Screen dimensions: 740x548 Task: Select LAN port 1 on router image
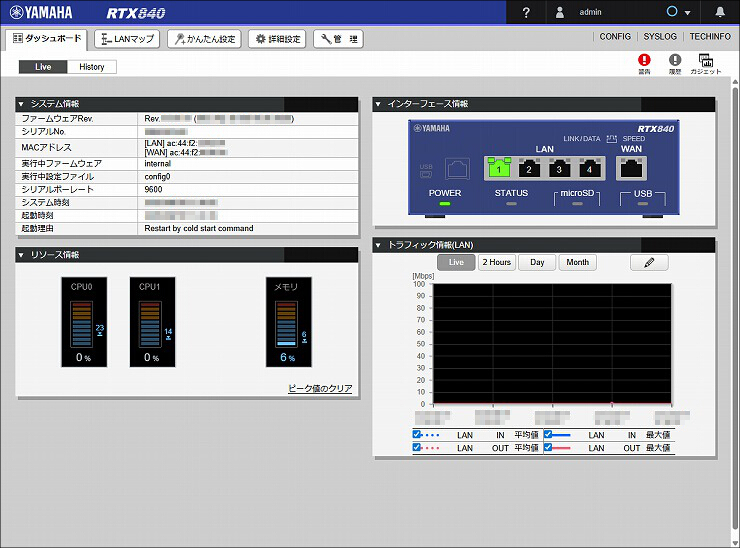pyautogui.click(x=497, y=169)
